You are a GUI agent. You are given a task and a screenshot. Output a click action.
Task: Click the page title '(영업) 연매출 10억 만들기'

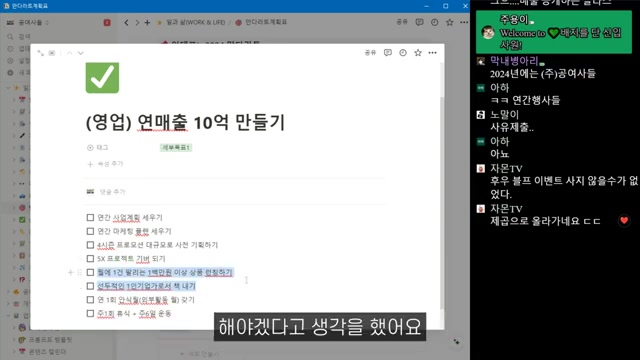point(185,122)
